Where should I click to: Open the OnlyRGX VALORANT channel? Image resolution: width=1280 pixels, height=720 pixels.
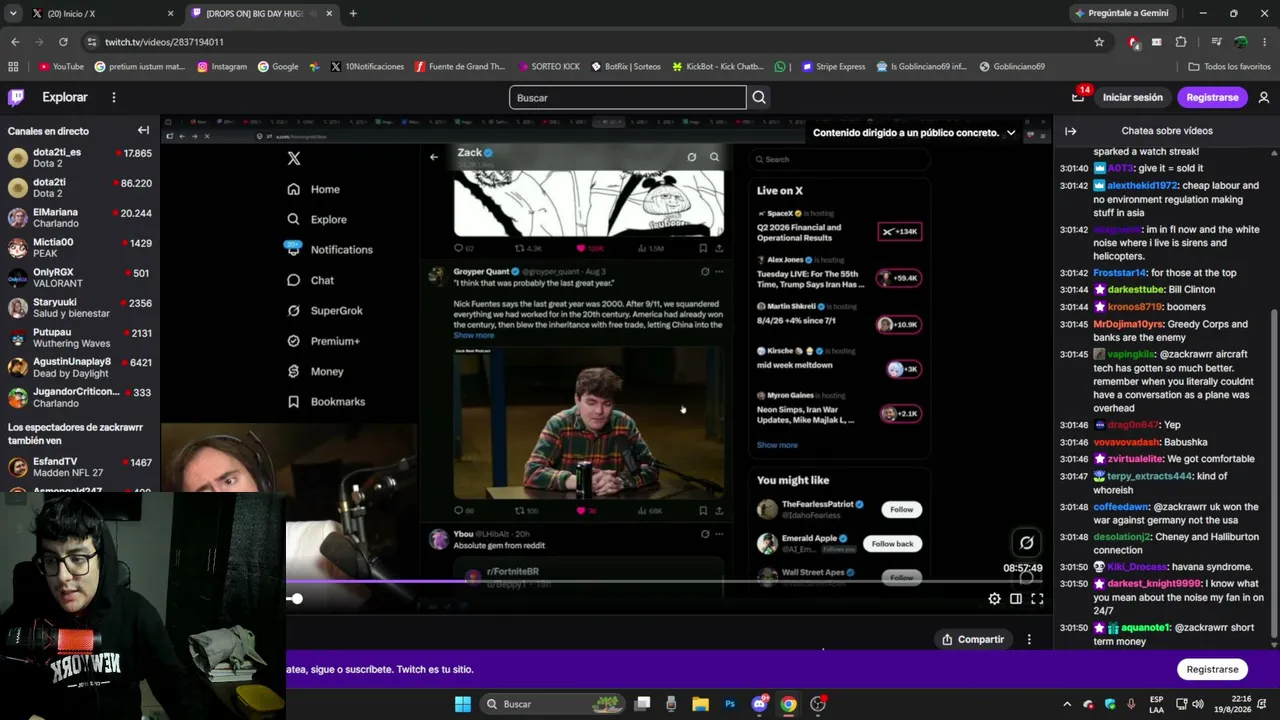pyautogui.click(x=80, y=278)
